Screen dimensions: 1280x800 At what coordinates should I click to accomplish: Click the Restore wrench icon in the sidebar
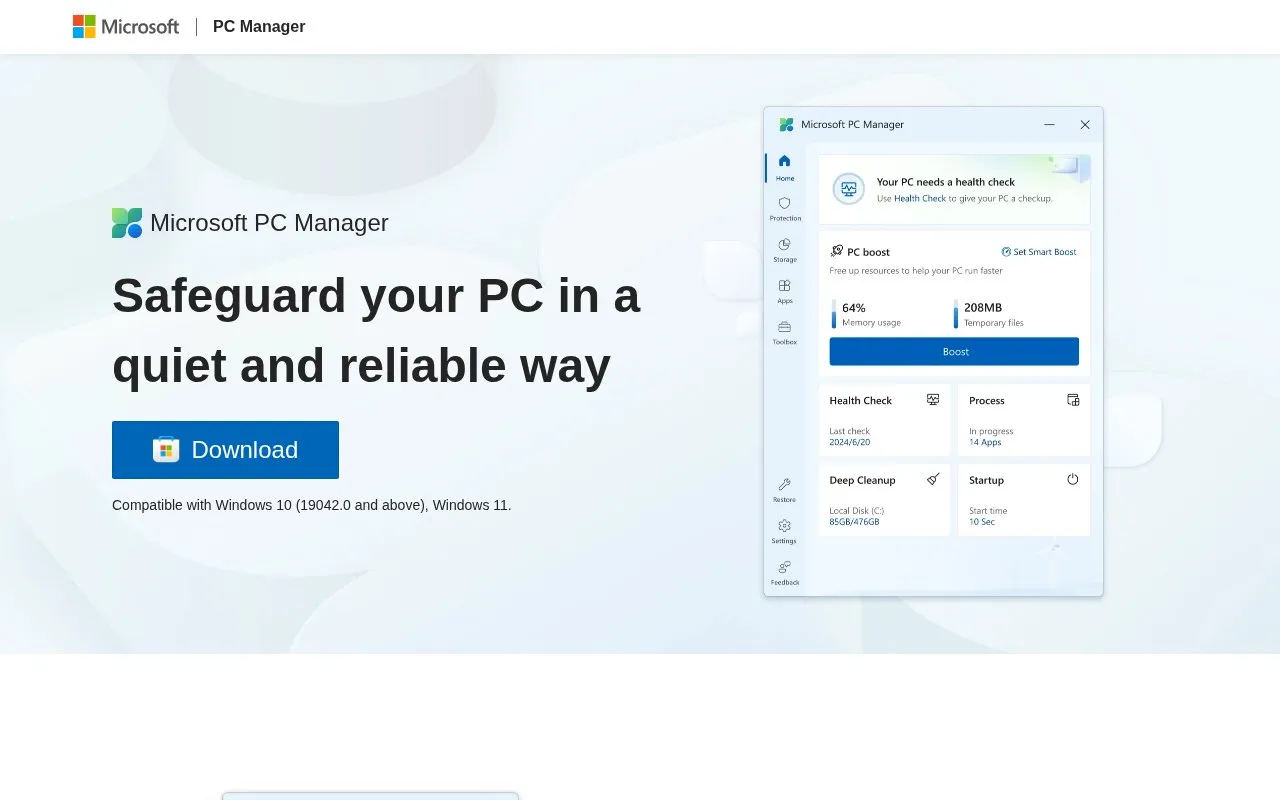(784, 484)
